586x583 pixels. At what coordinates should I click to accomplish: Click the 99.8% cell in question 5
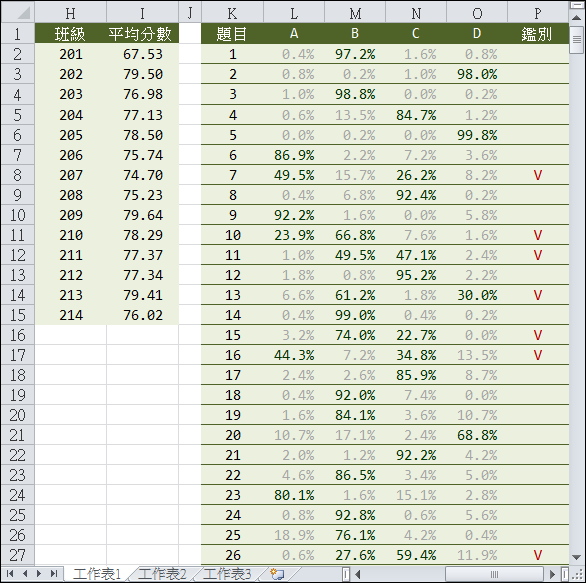click(x=477, y=135)
